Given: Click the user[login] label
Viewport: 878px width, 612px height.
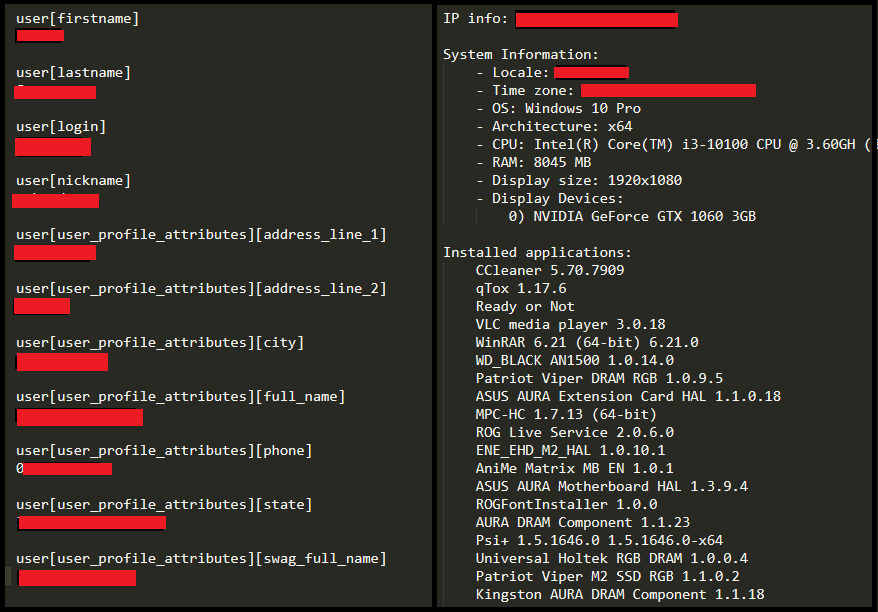Looking at the screenshot, I should tap(61, 127).
